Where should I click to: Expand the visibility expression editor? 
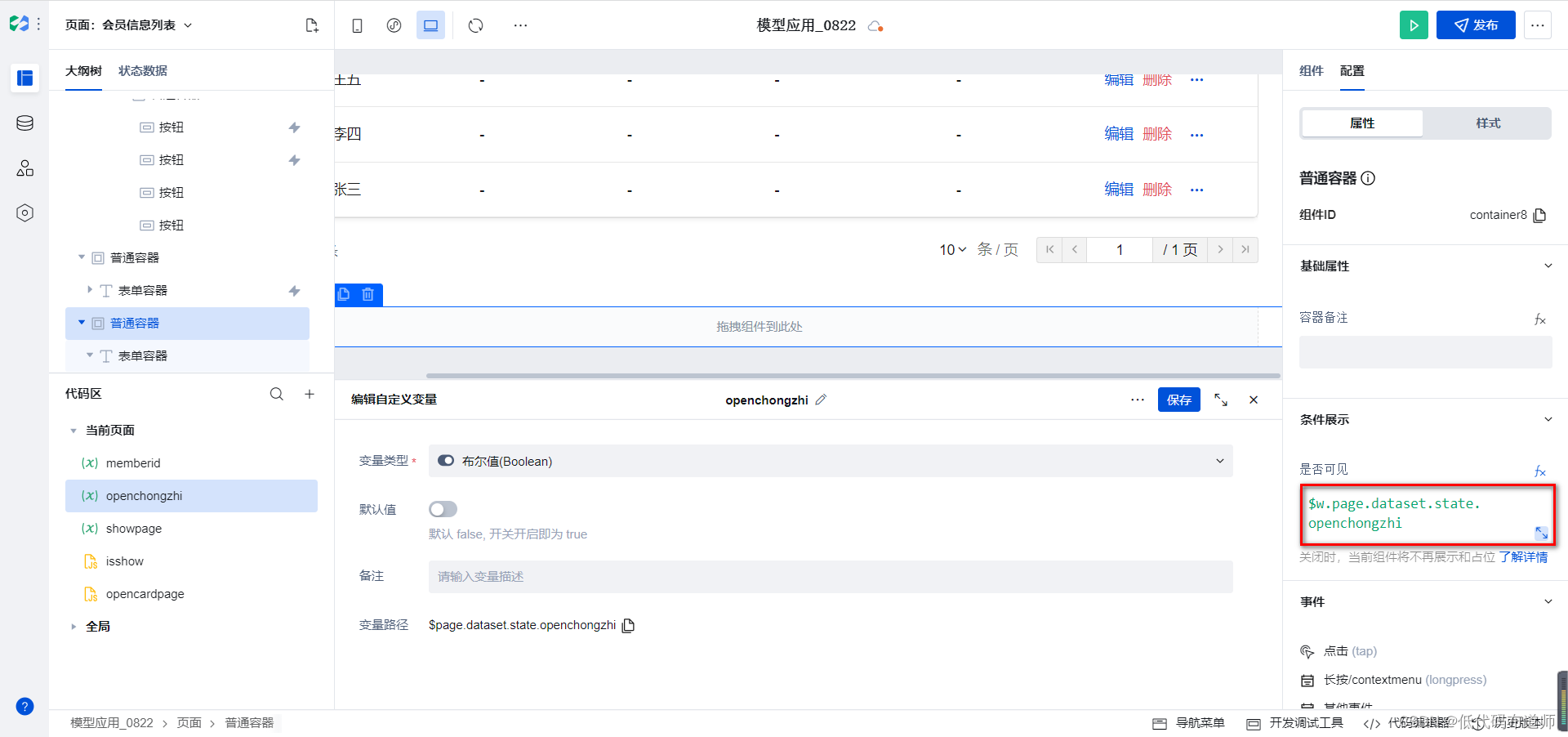[x=1541, y=533]
